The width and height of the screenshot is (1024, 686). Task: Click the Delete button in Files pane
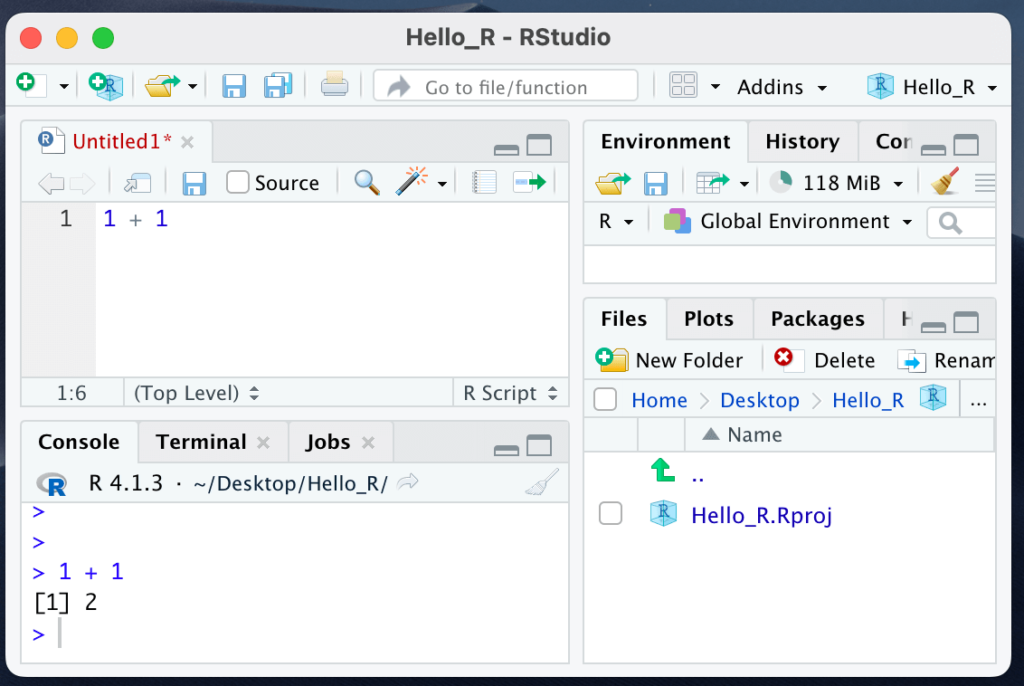(x=824, y=360)
